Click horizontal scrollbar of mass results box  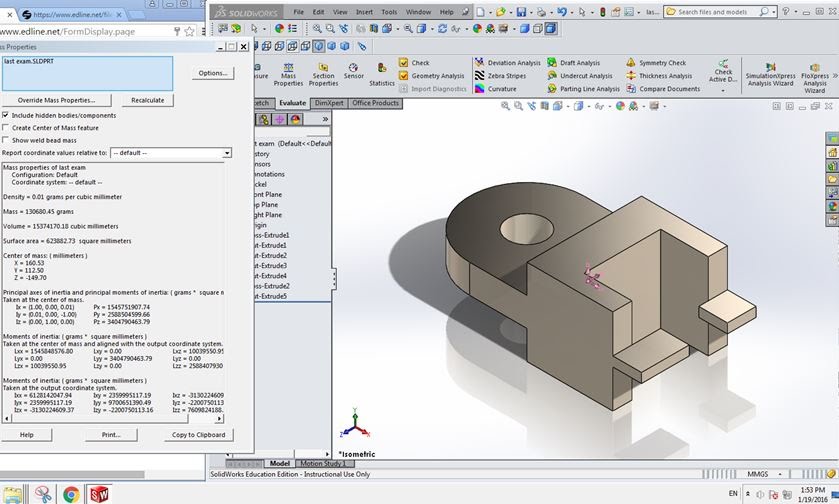[x=113, y=418]
